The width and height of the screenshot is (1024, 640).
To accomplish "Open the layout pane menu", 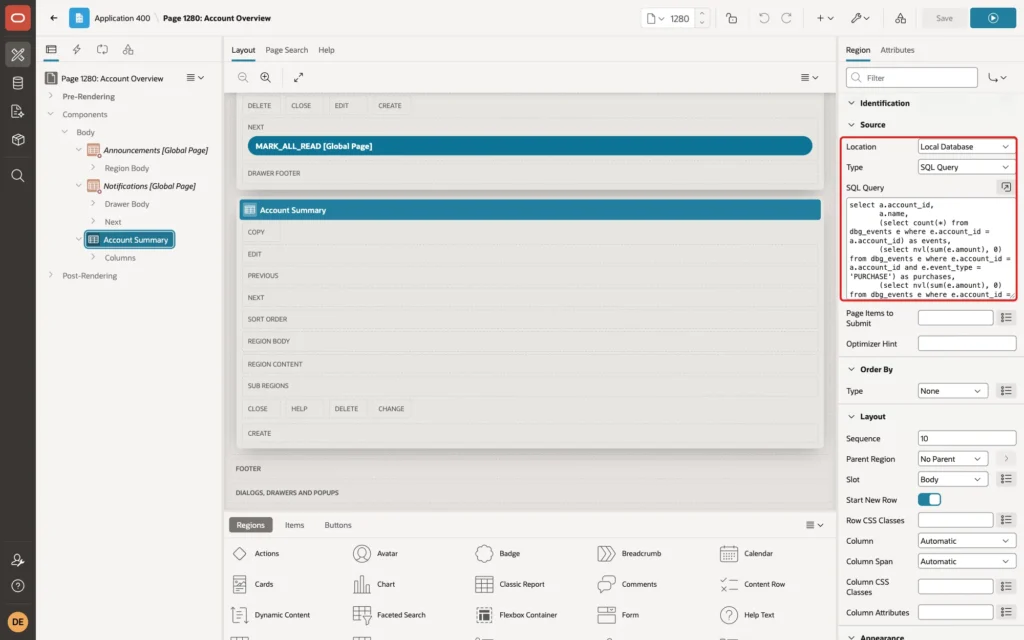I will [x=809, y=77].
